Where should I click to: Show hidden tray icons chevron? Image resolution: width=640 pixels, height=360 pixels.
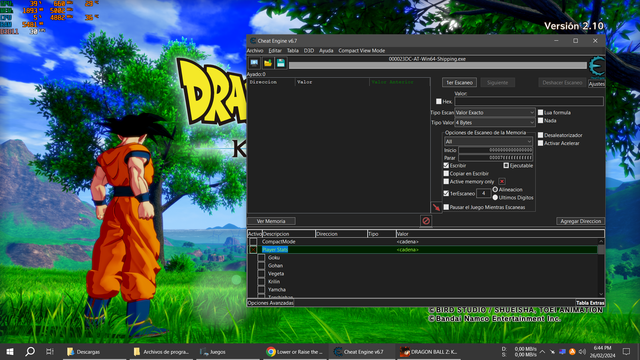(542, 351)
